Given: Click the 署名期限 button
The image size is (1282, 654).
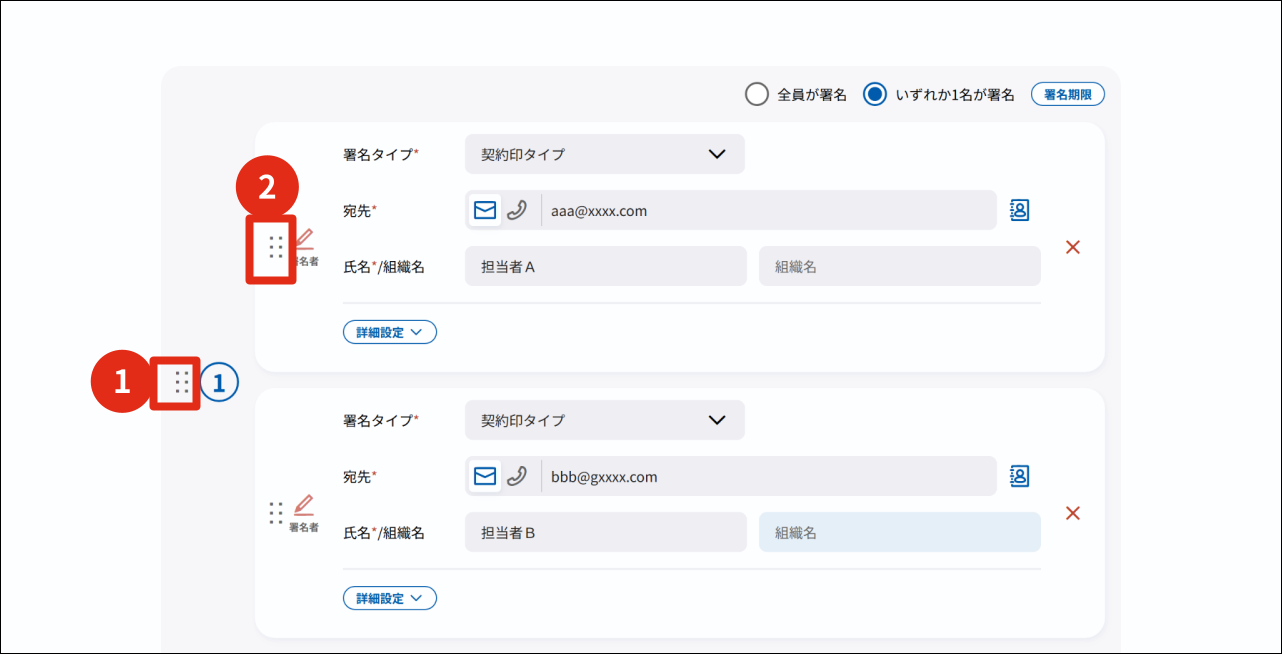Looking at the screenshot, I should pos(1067,95).
